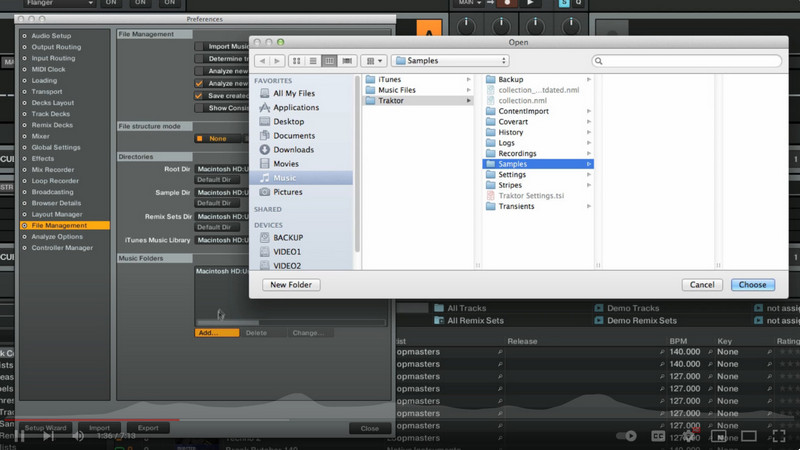800x450 pixels.
Task: Select File Management preferences
Action: tap(65, 226)
